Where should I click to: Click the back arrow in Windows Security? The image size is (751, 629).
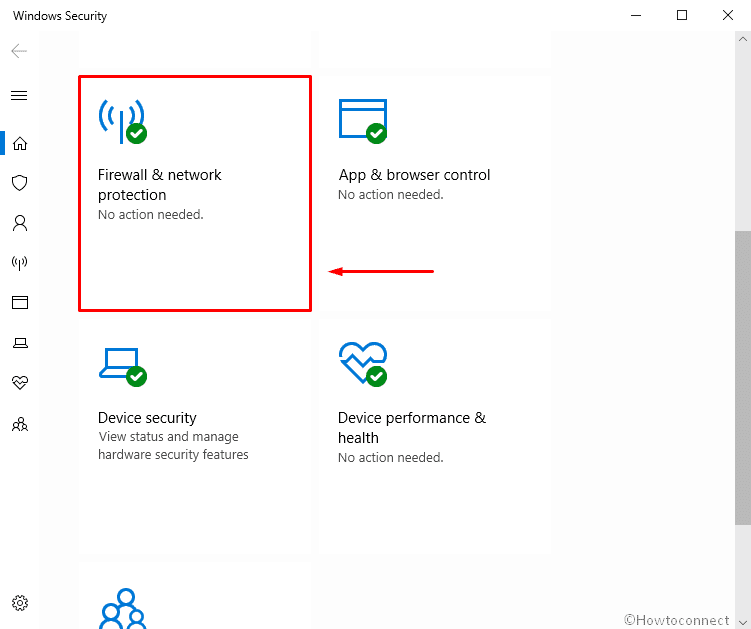[19, 51]
